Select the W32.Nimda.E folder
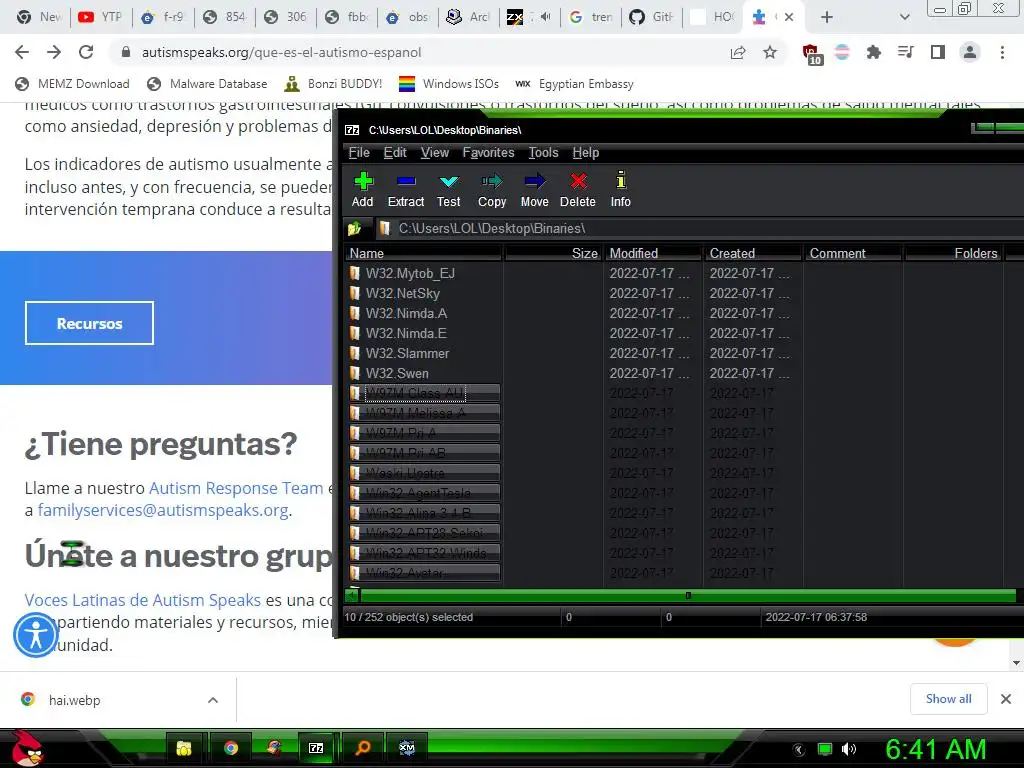This screenshot has height=768, width=1024. pos(406,334)
